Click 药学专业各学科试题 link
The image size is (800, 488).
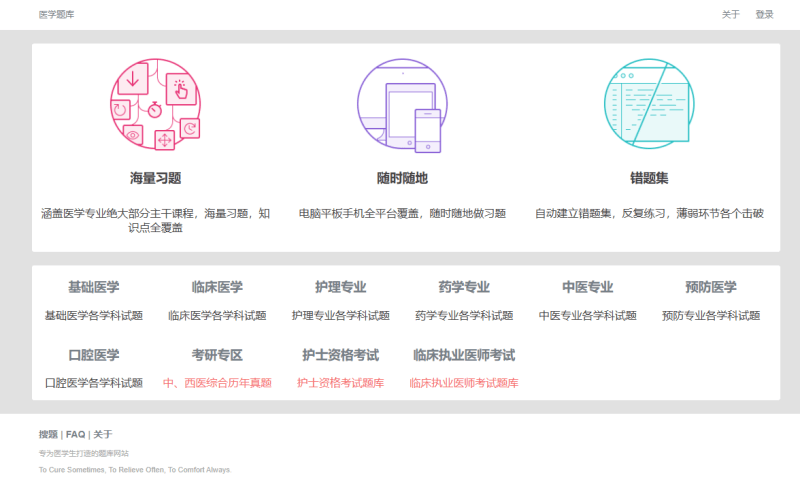464,315
